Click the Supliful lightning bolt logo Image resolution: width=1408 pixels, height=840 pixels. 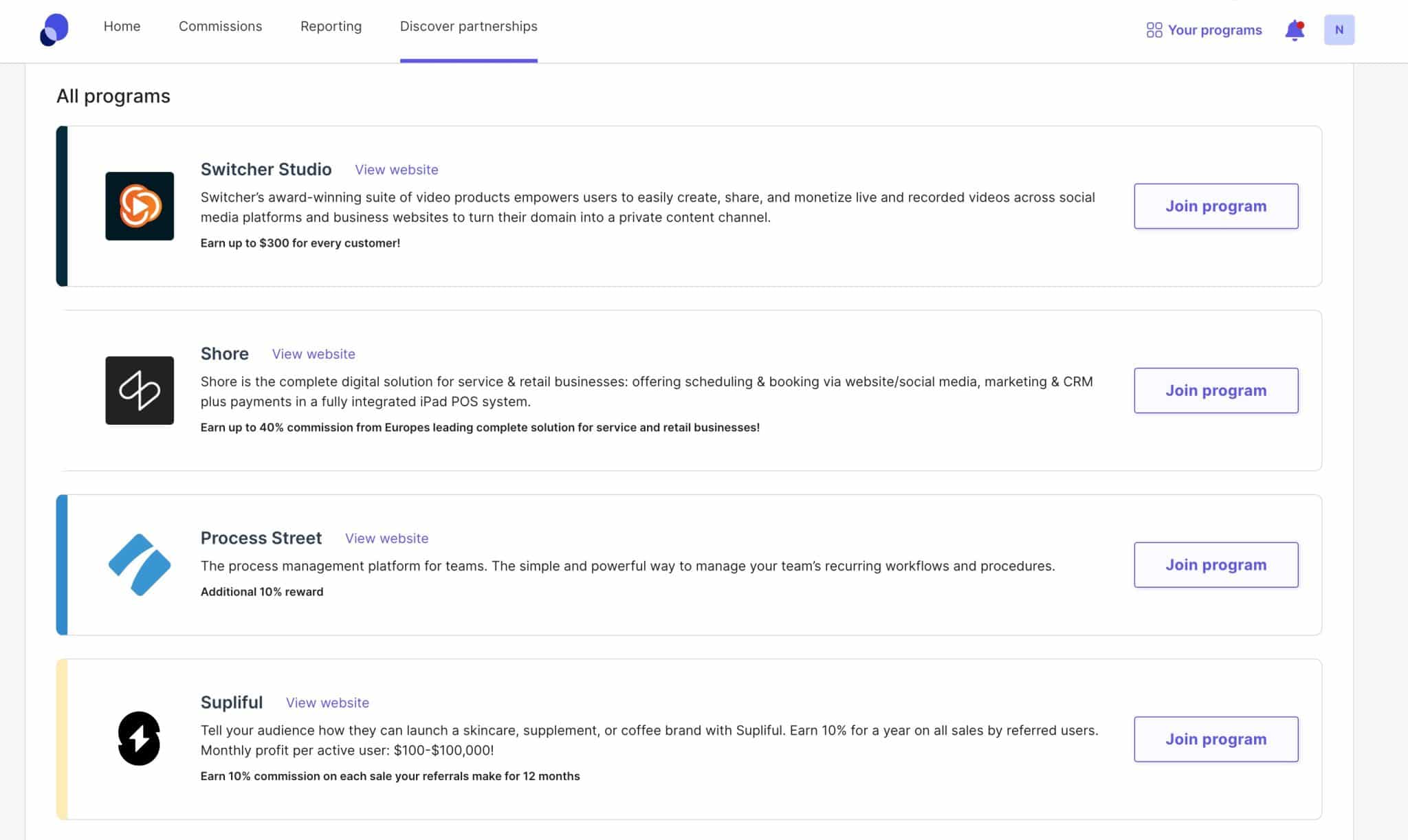point(140,740)
